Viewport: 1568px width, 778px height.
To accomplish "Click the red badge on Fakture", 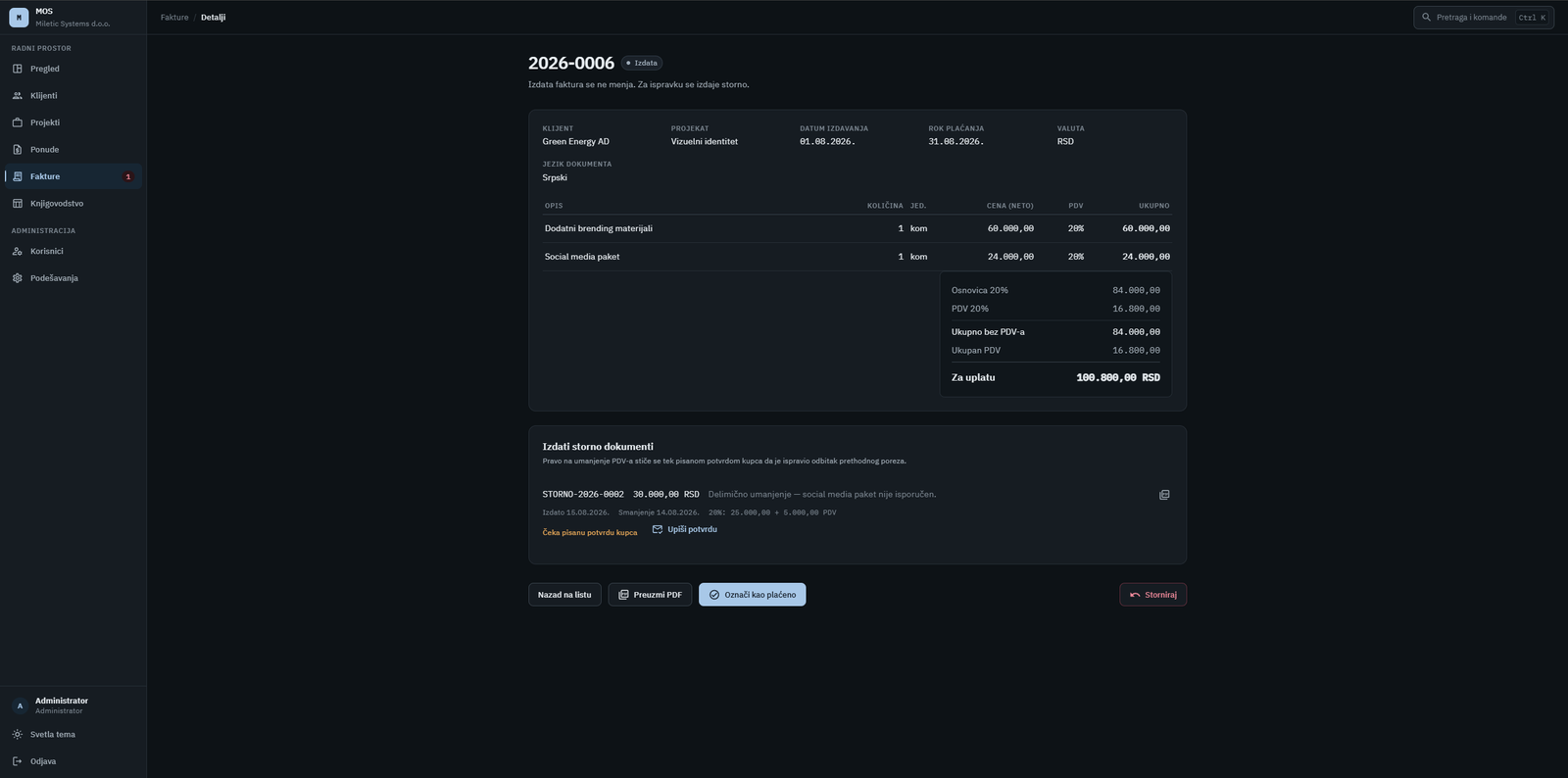I will click(128, 176).
